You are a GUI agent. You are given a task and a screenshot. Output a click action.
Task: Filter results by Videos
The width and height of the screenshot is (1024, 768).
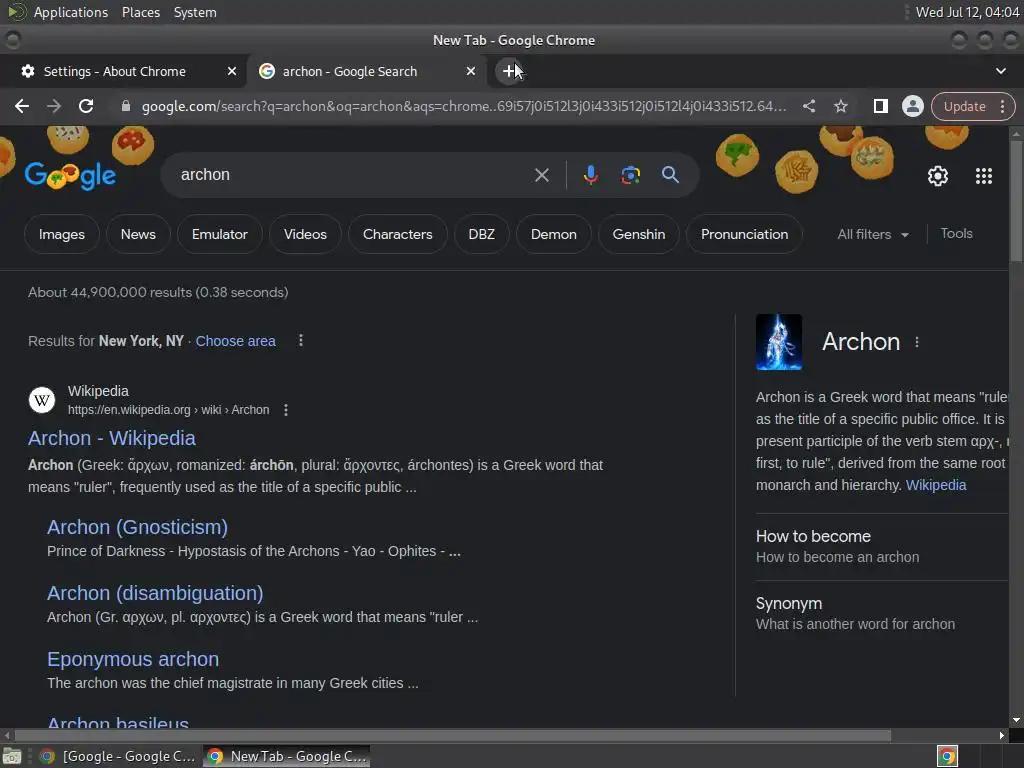(305, 234)
